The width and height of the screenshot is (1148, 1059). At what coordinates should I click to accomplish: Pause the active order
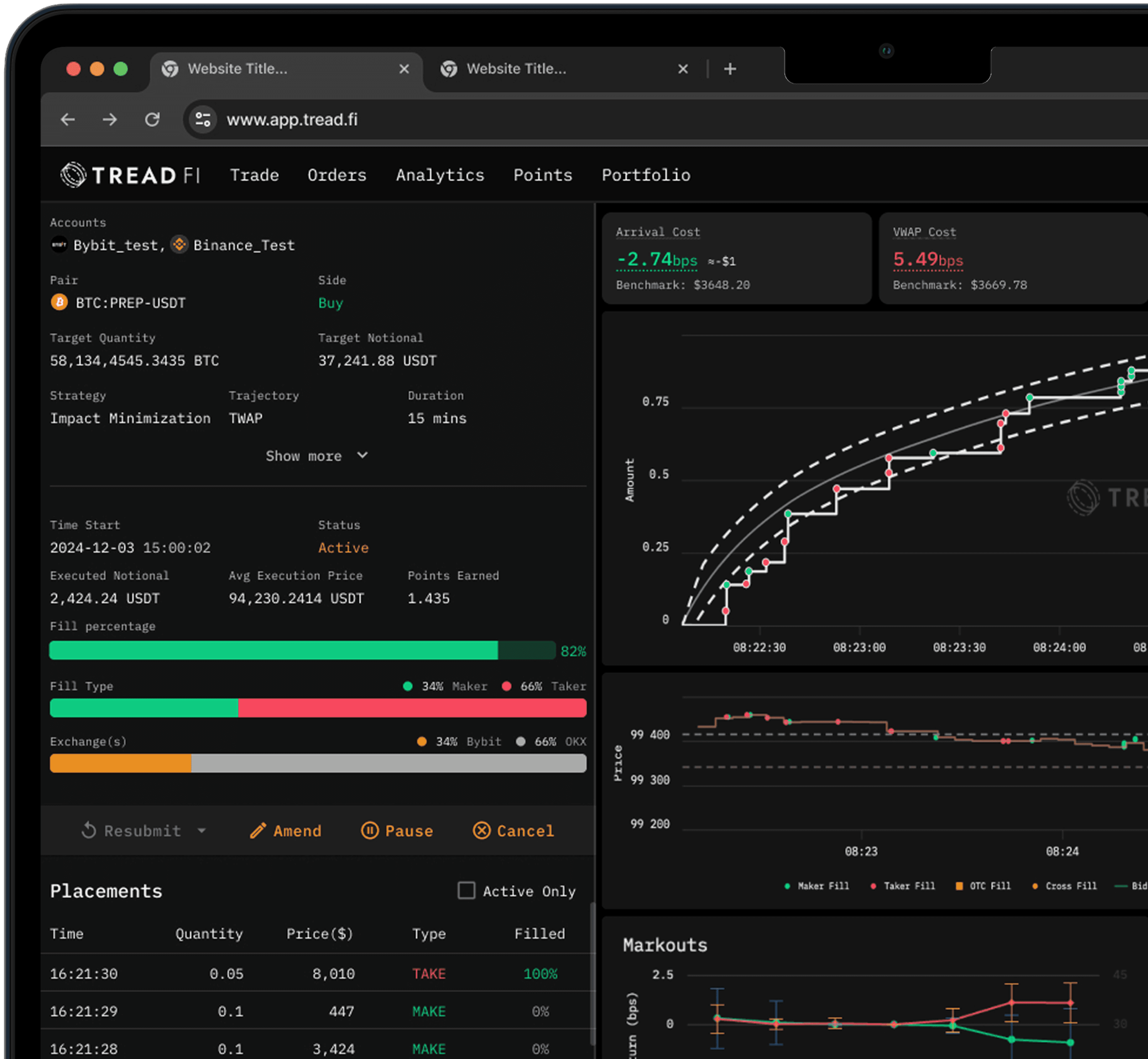pos(397,831)
